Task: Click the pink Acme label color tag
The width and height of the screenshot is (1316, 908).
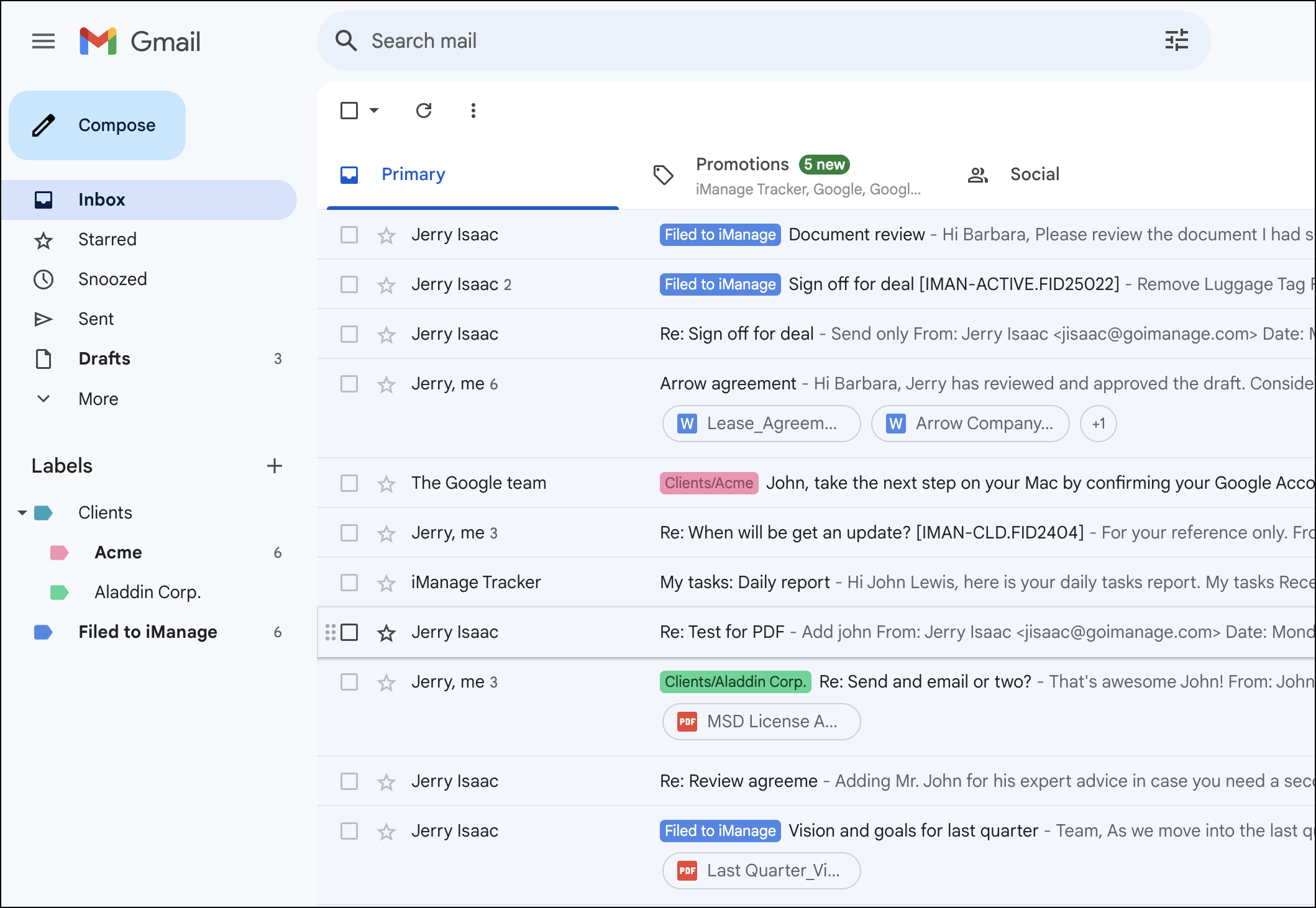Action: pos(59,553)
